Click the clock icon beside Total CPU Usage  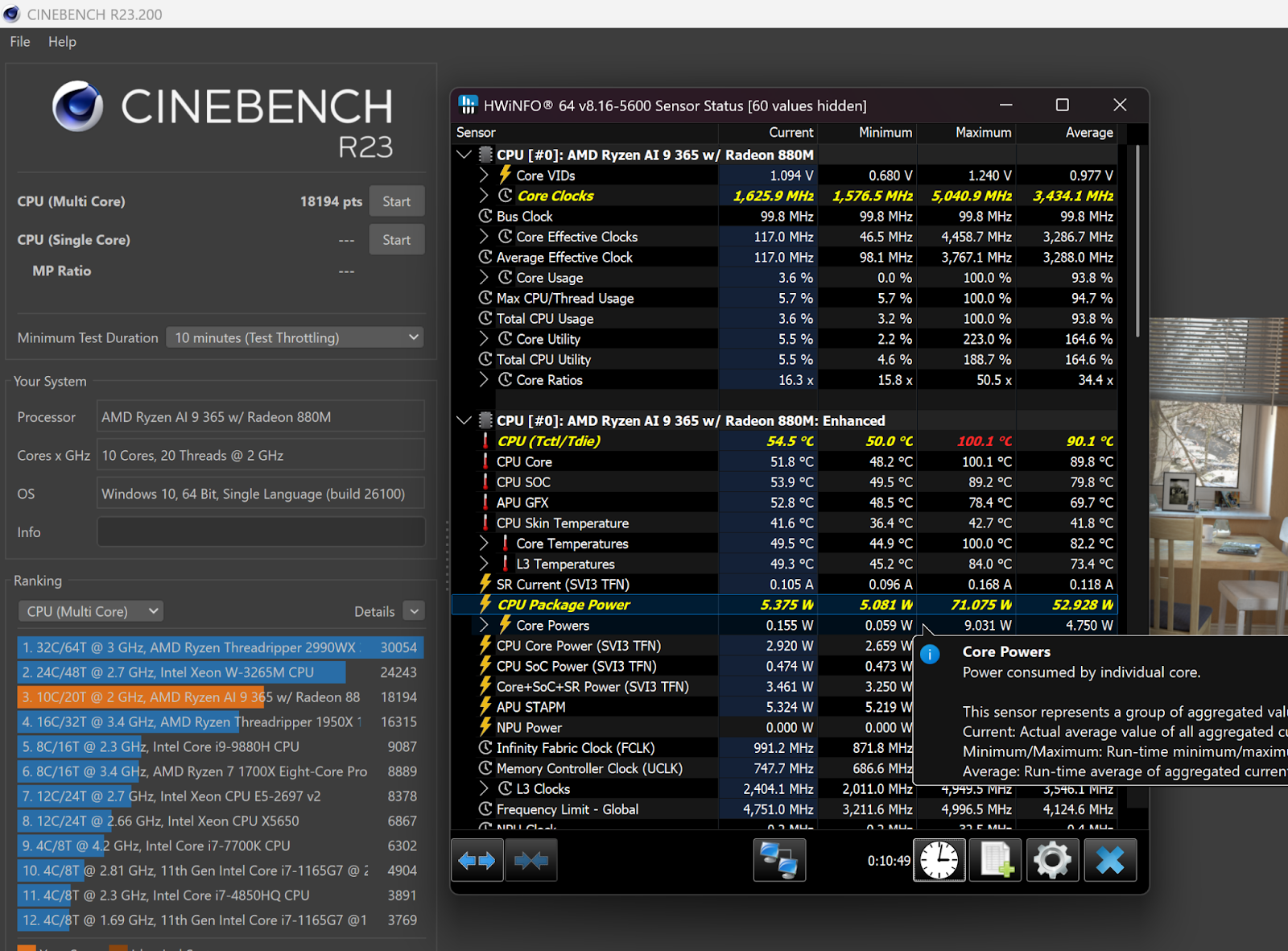click(485, 318)
